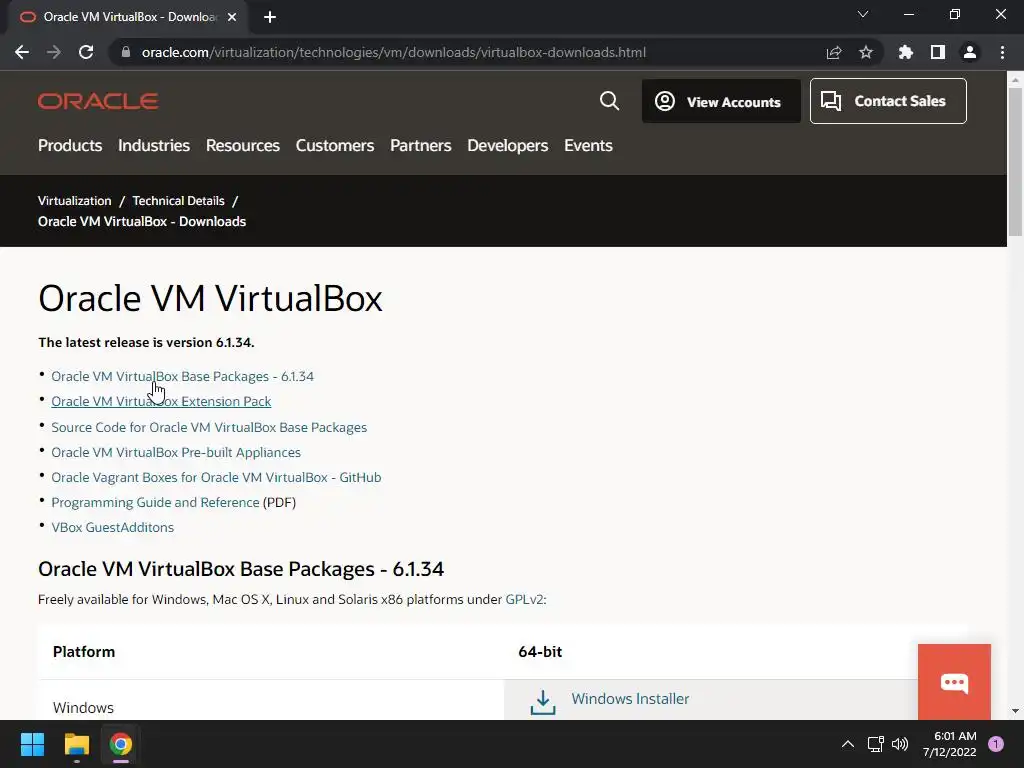1024x768 pixels.
Task: Bookmark this page with the star icon
Action: 866,52
